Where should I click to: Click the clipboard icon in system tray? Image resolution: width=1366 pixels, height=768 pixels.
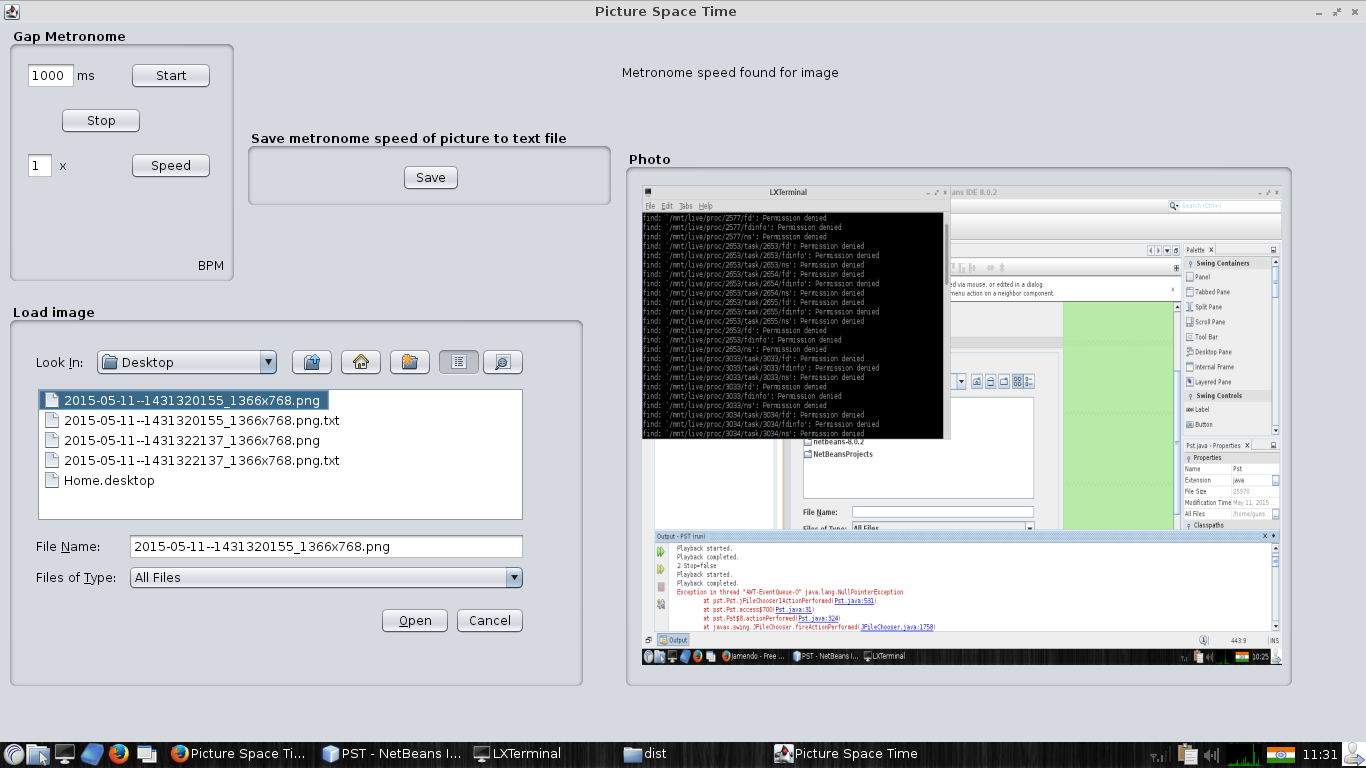1187,754
